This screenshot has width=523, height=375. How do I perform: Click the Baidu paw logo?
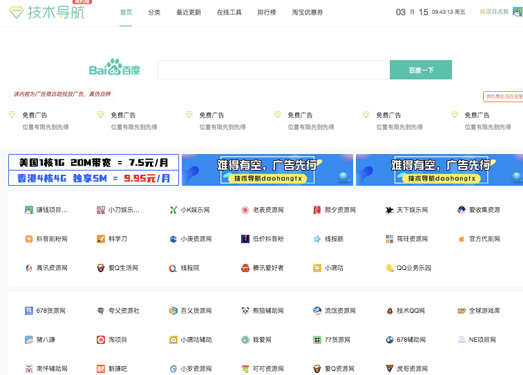114,67
